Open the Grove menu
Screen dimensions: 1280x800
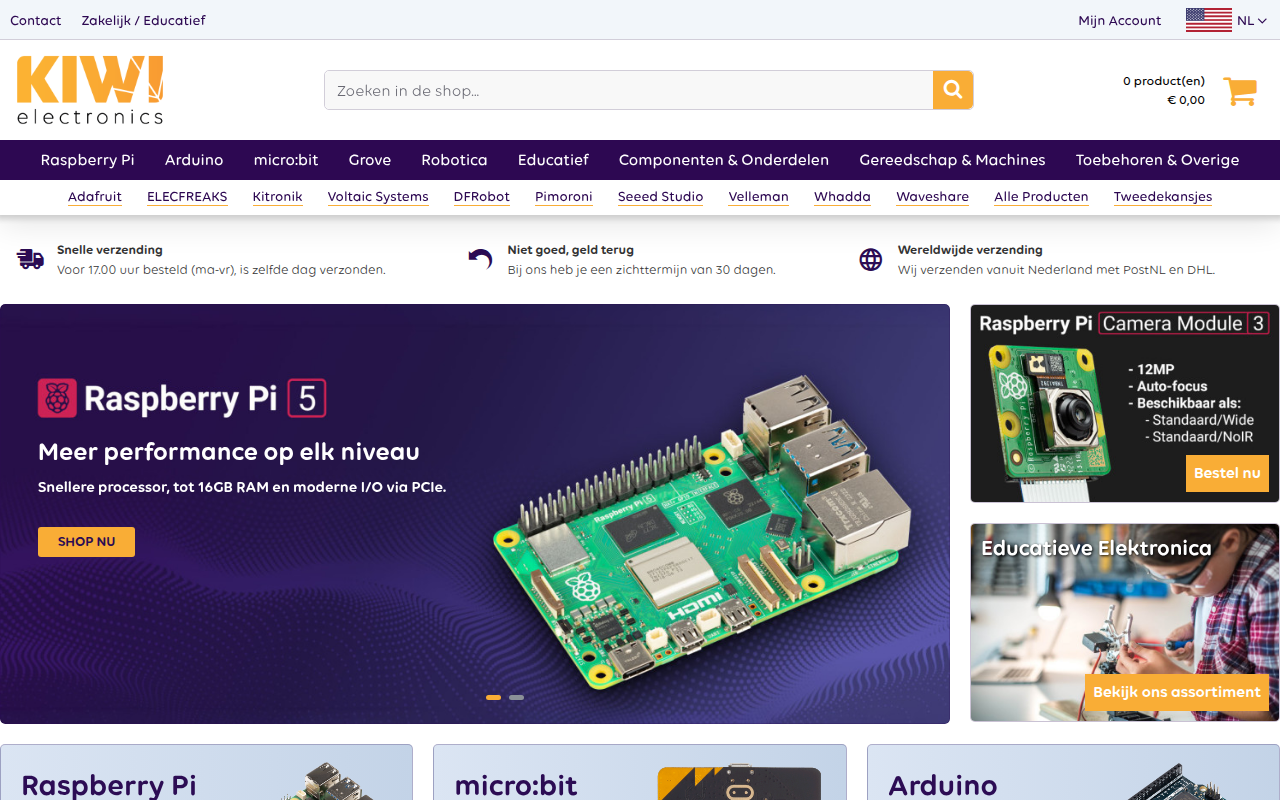[370, 160]
